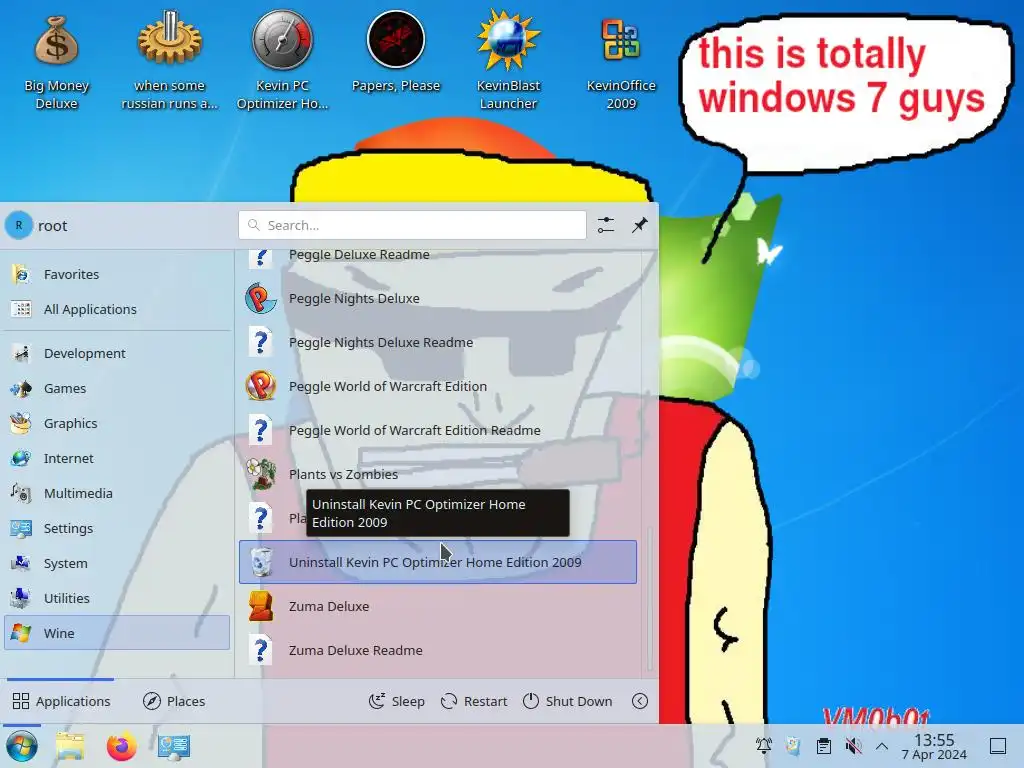Click the application list scrollbar
Screen dimensions: 1024x768
(650, 598)
